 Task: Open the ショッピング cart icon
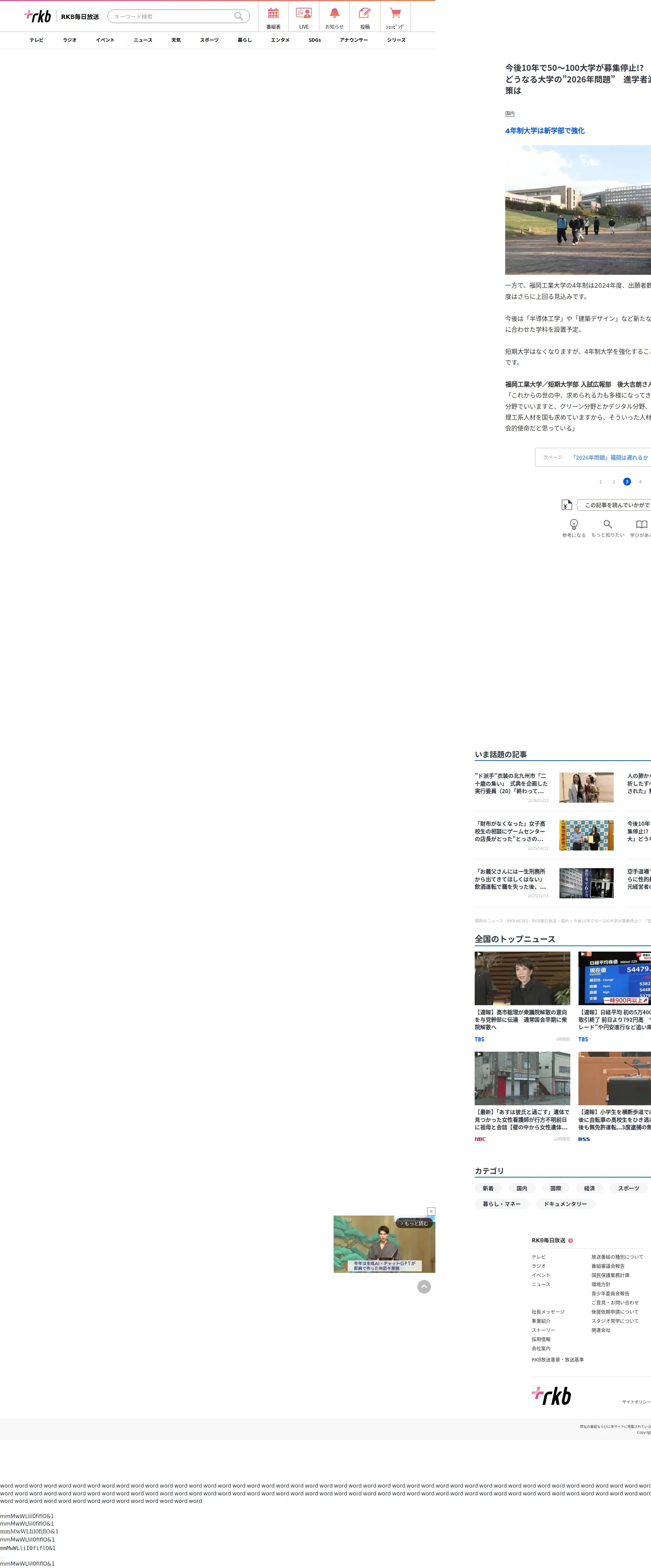(395, 17)
